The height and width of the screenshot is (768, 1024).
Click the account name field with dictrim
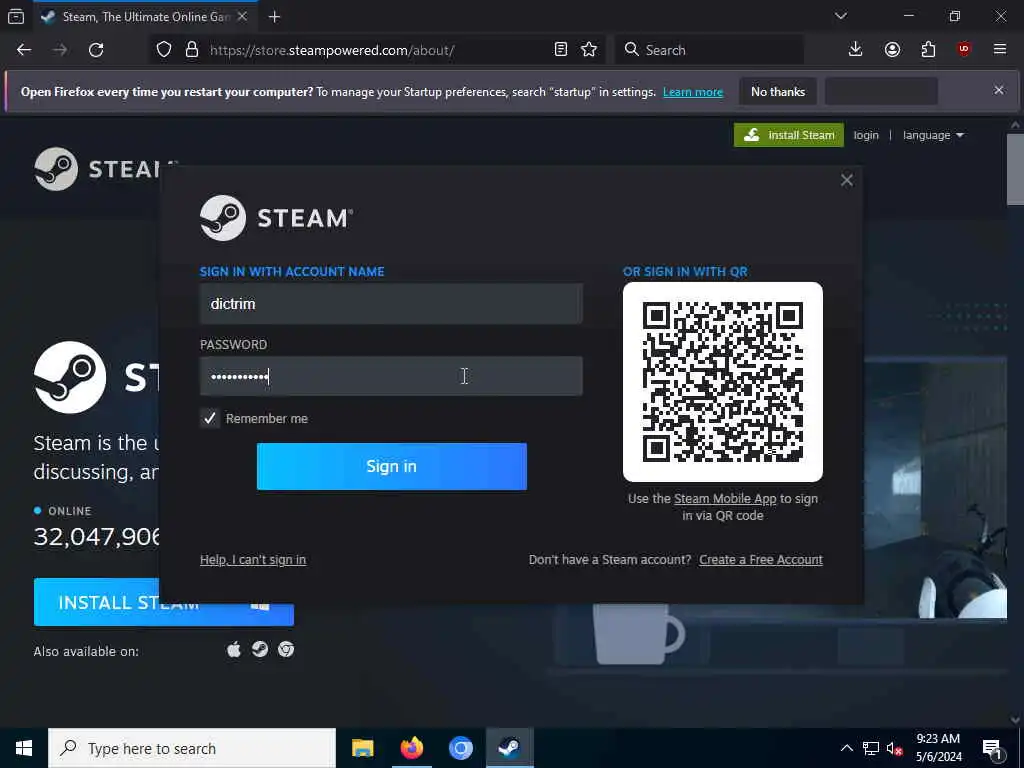click(391, 304)
